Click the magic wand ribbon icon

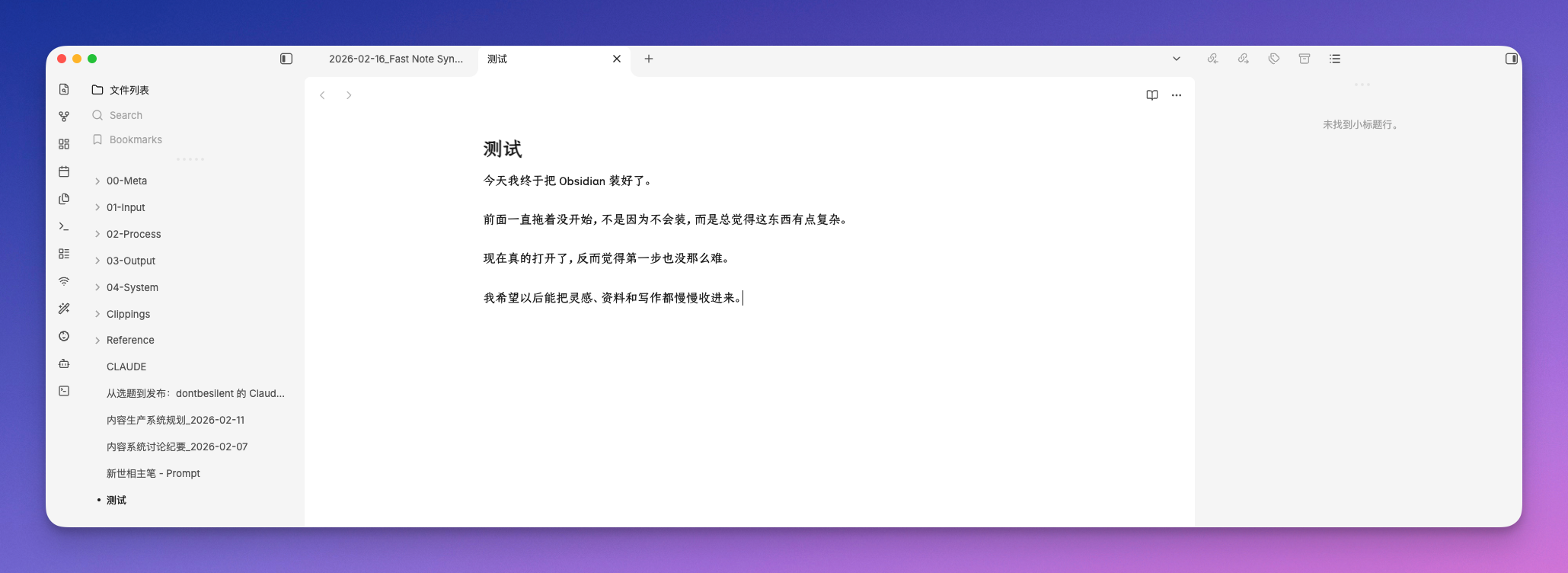click(64, 309)
